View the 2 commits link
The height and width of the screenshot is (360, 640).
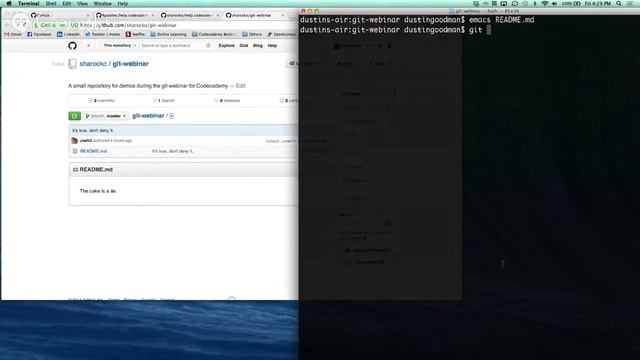(102, 100)
